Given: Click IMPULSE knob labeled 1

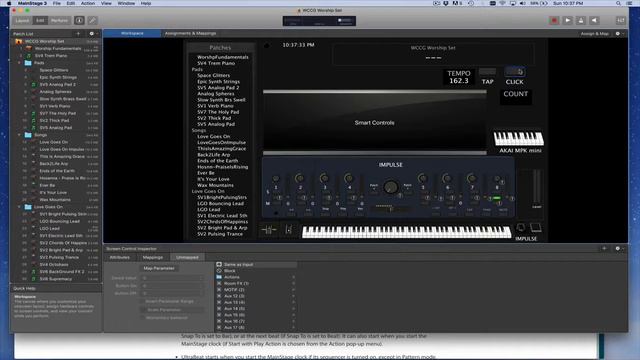Looking at the screenshot, I should (x=276, y=178).
